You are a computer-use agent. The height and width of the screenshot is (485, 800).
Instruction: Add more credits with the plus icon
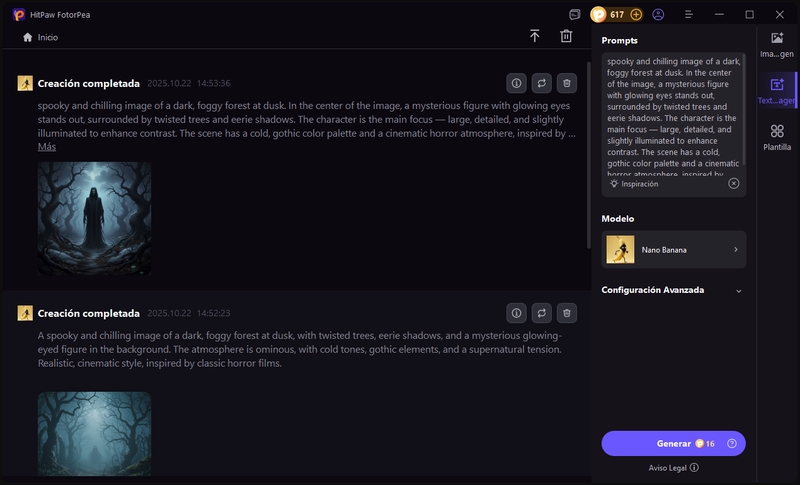[x=636, y=15]
